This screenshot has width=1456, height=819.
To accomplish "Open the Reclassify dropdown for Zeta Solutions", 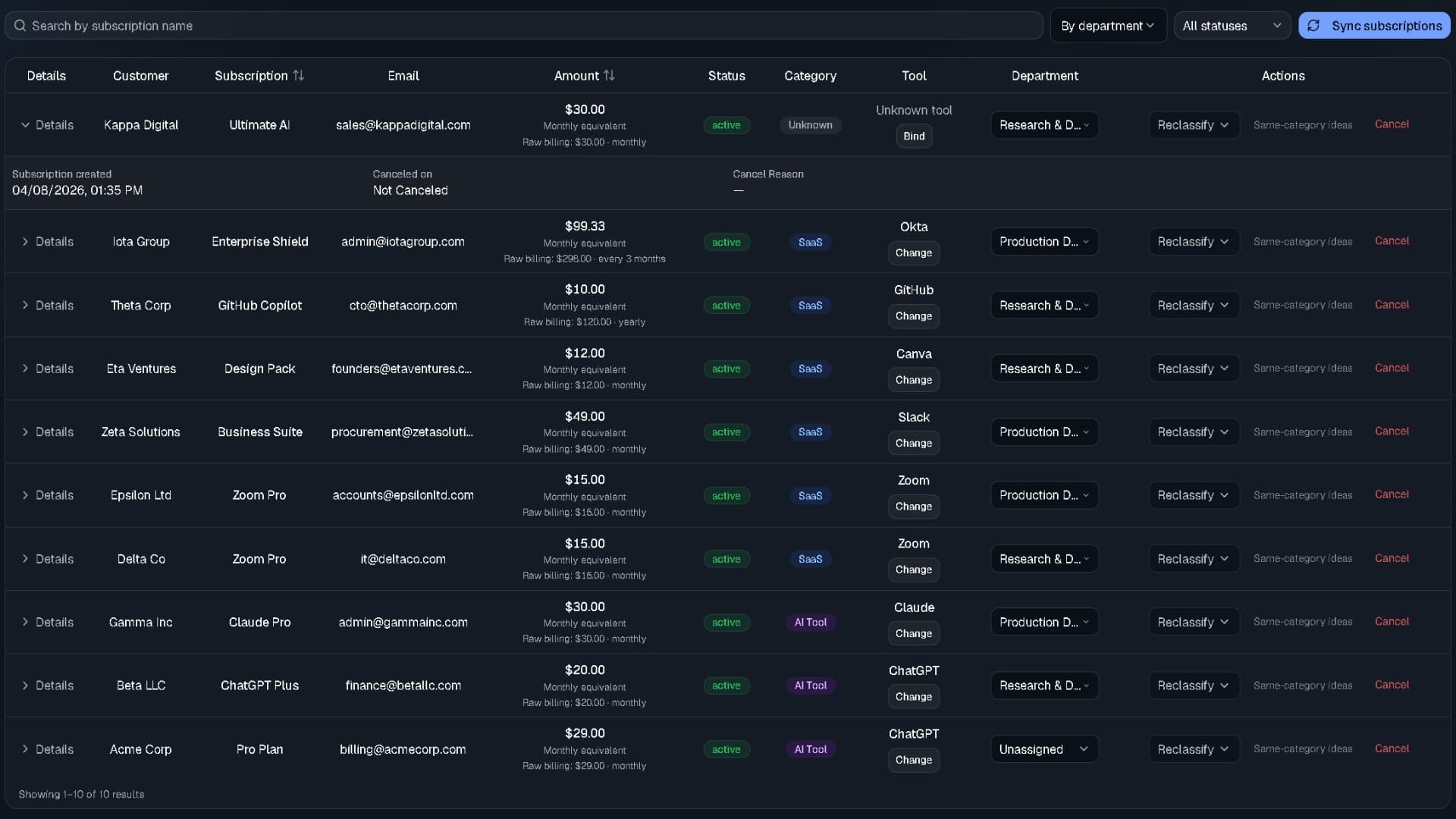I will pos(1194,431).
